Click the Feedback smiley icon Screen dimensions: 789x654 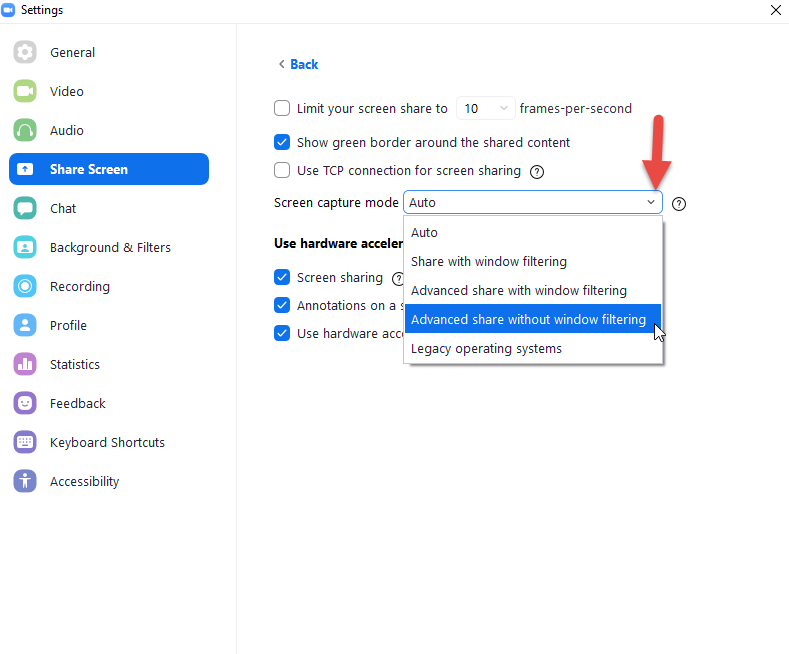coord(25,403)
